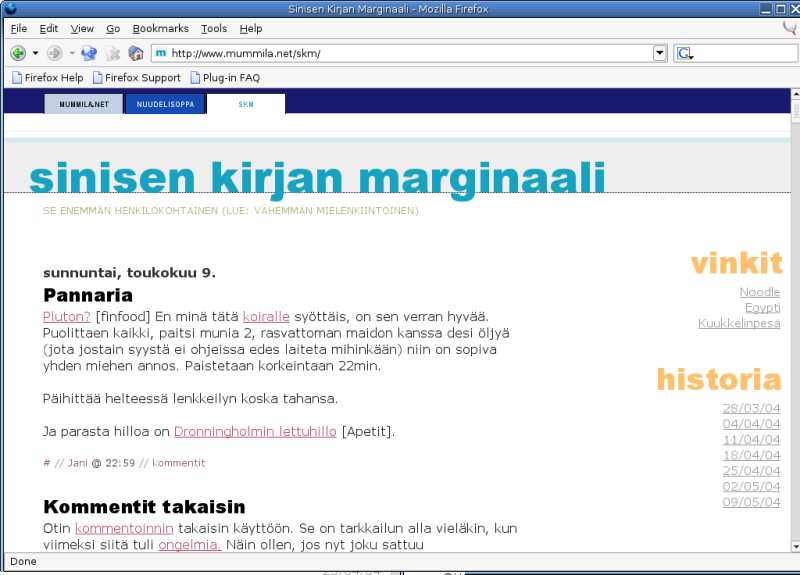The width and height of the screenshot is (800, 575).
Task: Open the 28/03/04 history archive link
Action: coord(750,407)
